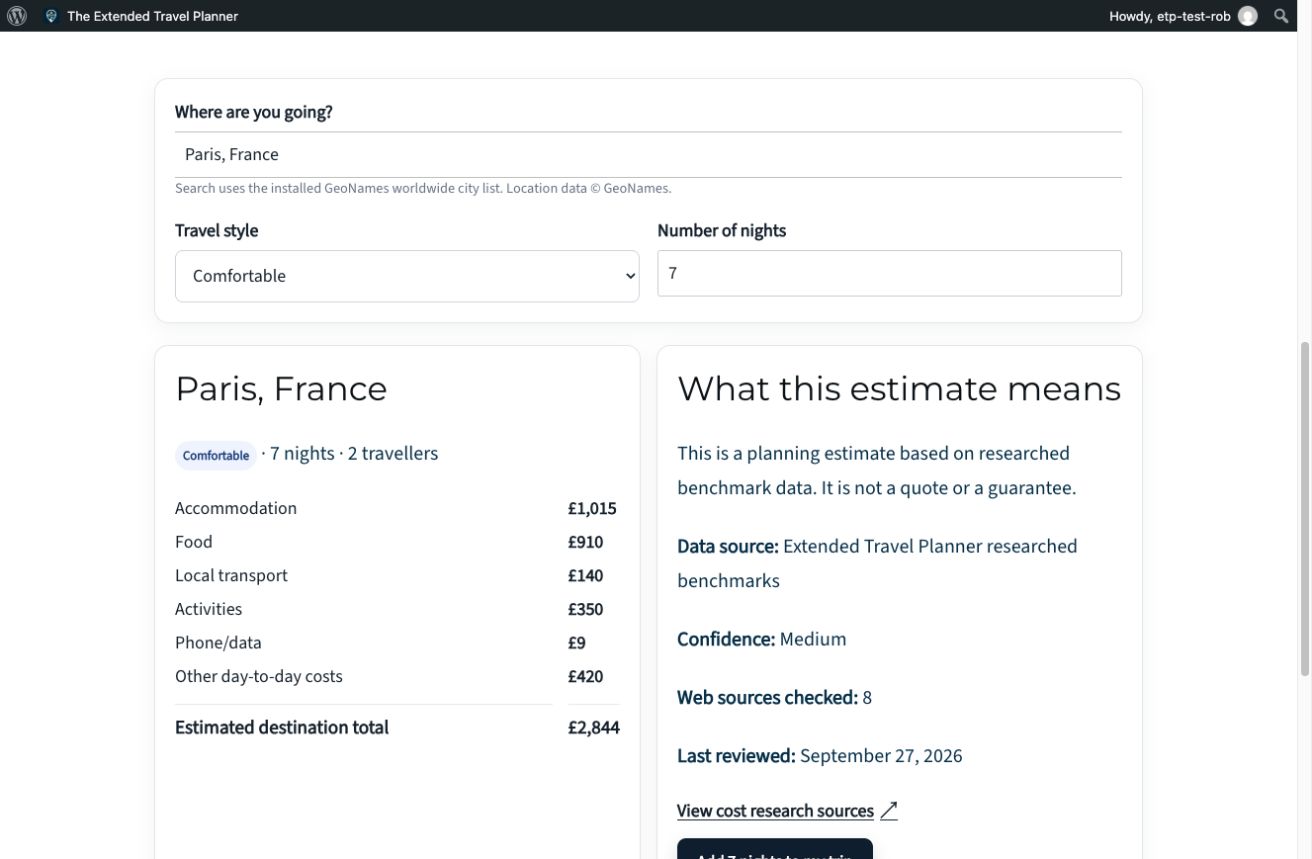Click the Estimated destination total £2,844
This screenshot has height=859, width=1312.
pos(594,727)
